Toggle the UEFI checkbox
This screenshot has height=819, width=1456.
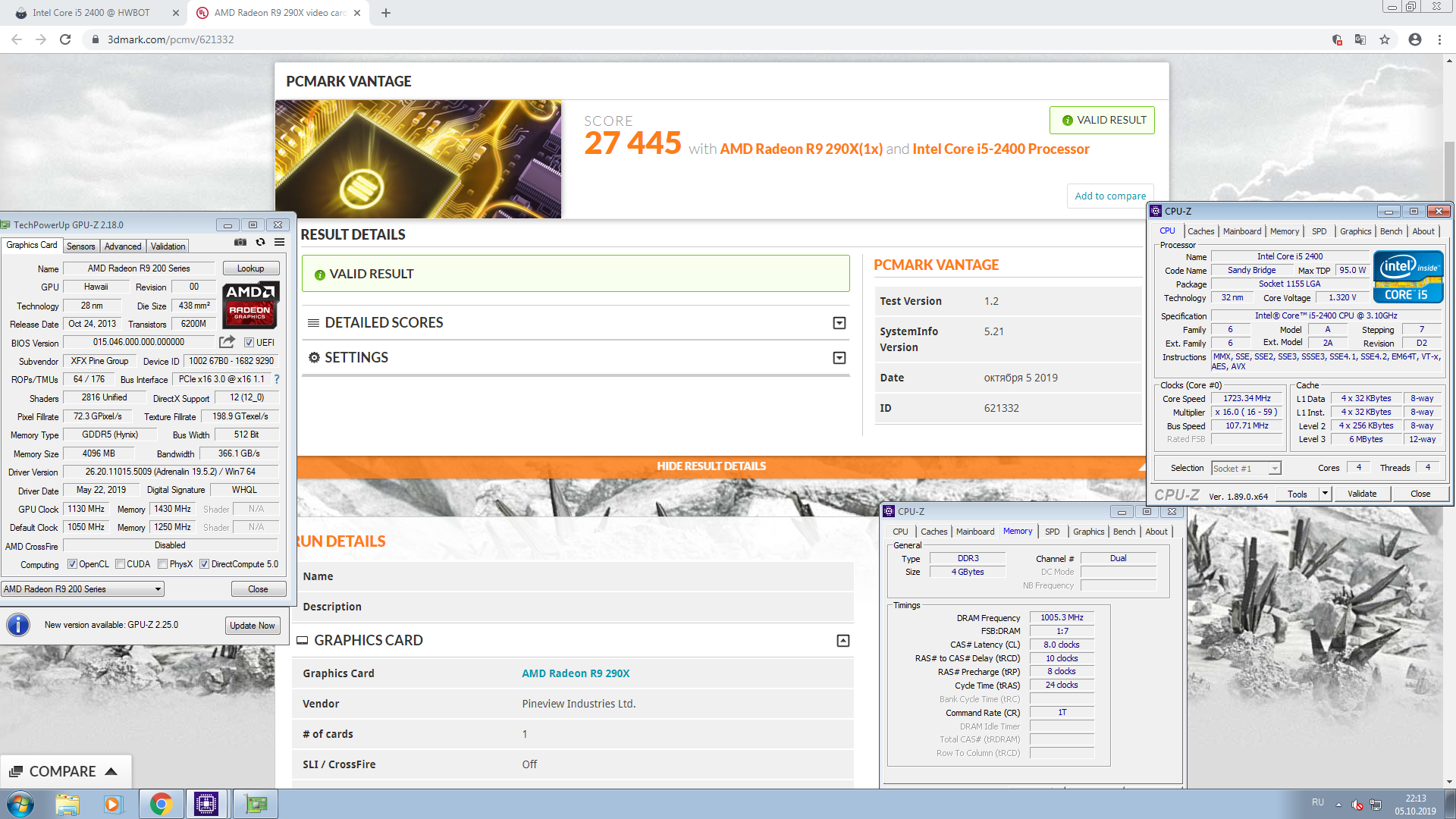point(249,343)
